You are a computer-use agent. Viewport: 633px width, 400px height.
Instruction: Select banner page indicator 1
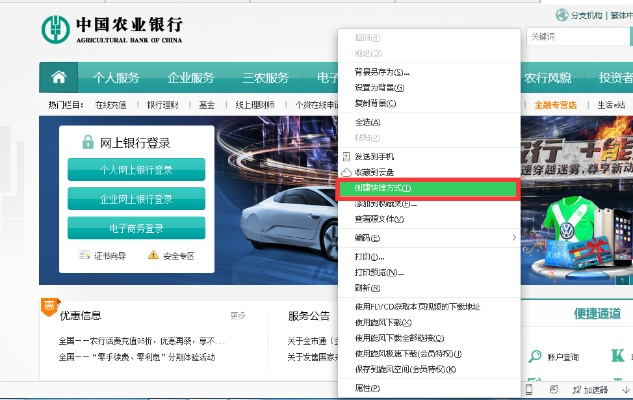pyautogui.click(x=622, y=280)
